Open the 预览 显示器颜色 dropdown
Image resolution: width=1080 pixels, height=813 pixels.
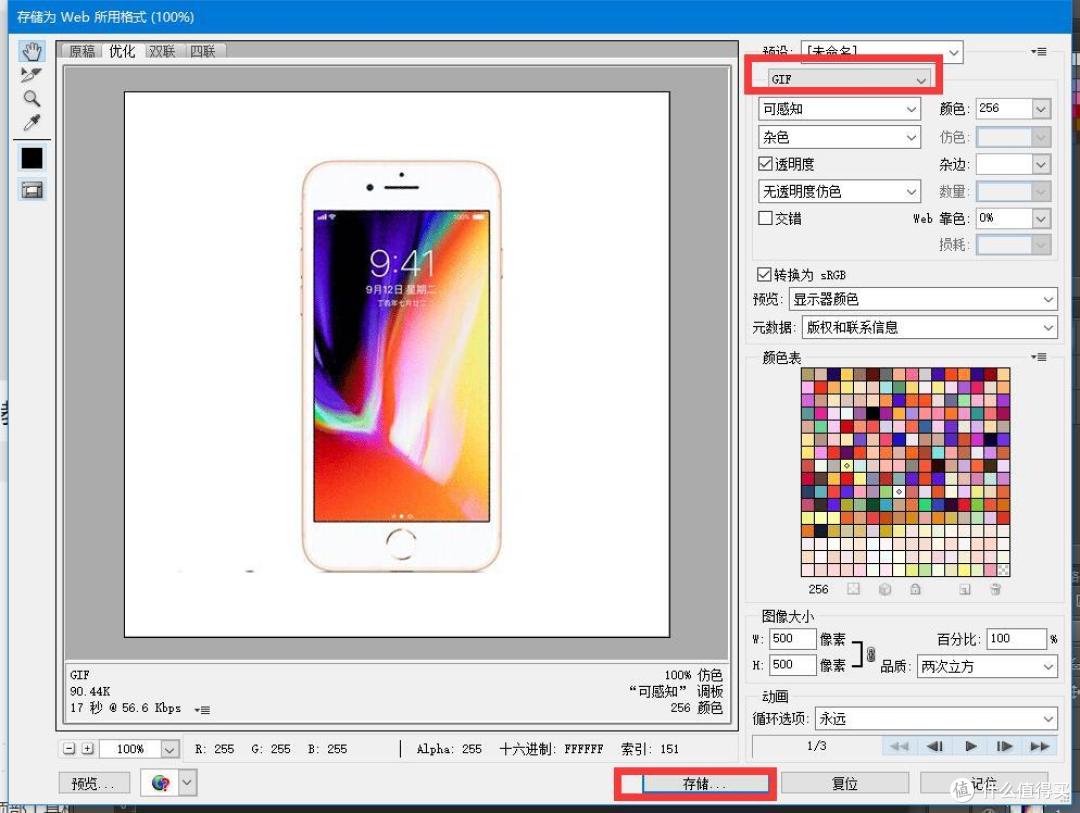923,299
